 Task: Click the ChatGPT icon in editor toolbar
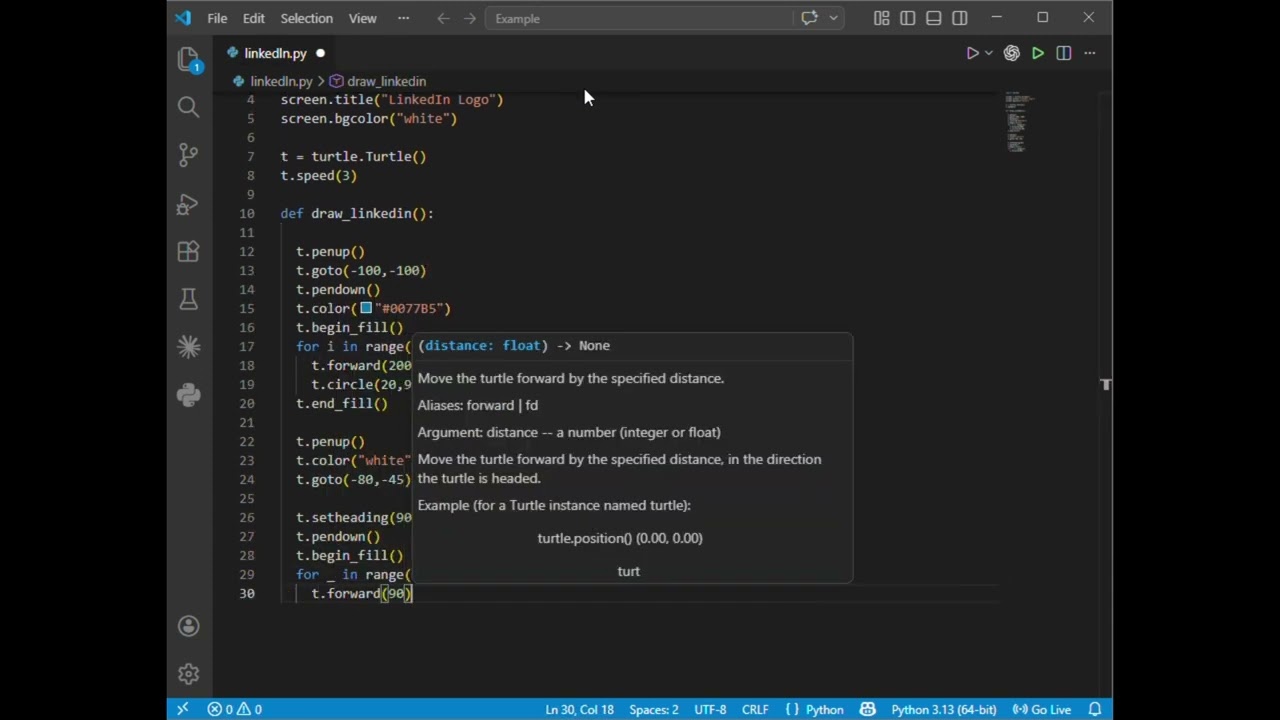(x=1012, y=53)
